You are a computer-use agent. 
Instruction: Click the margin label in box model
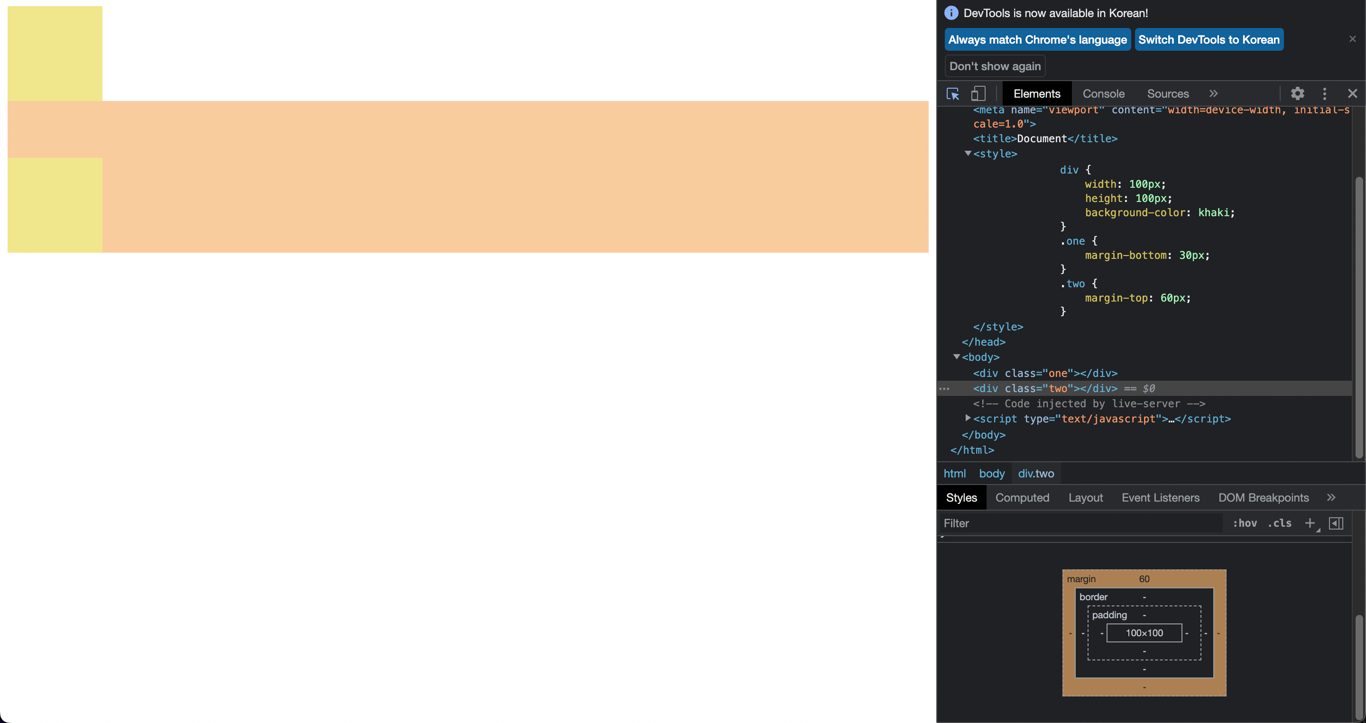[x=1081, y=579]
